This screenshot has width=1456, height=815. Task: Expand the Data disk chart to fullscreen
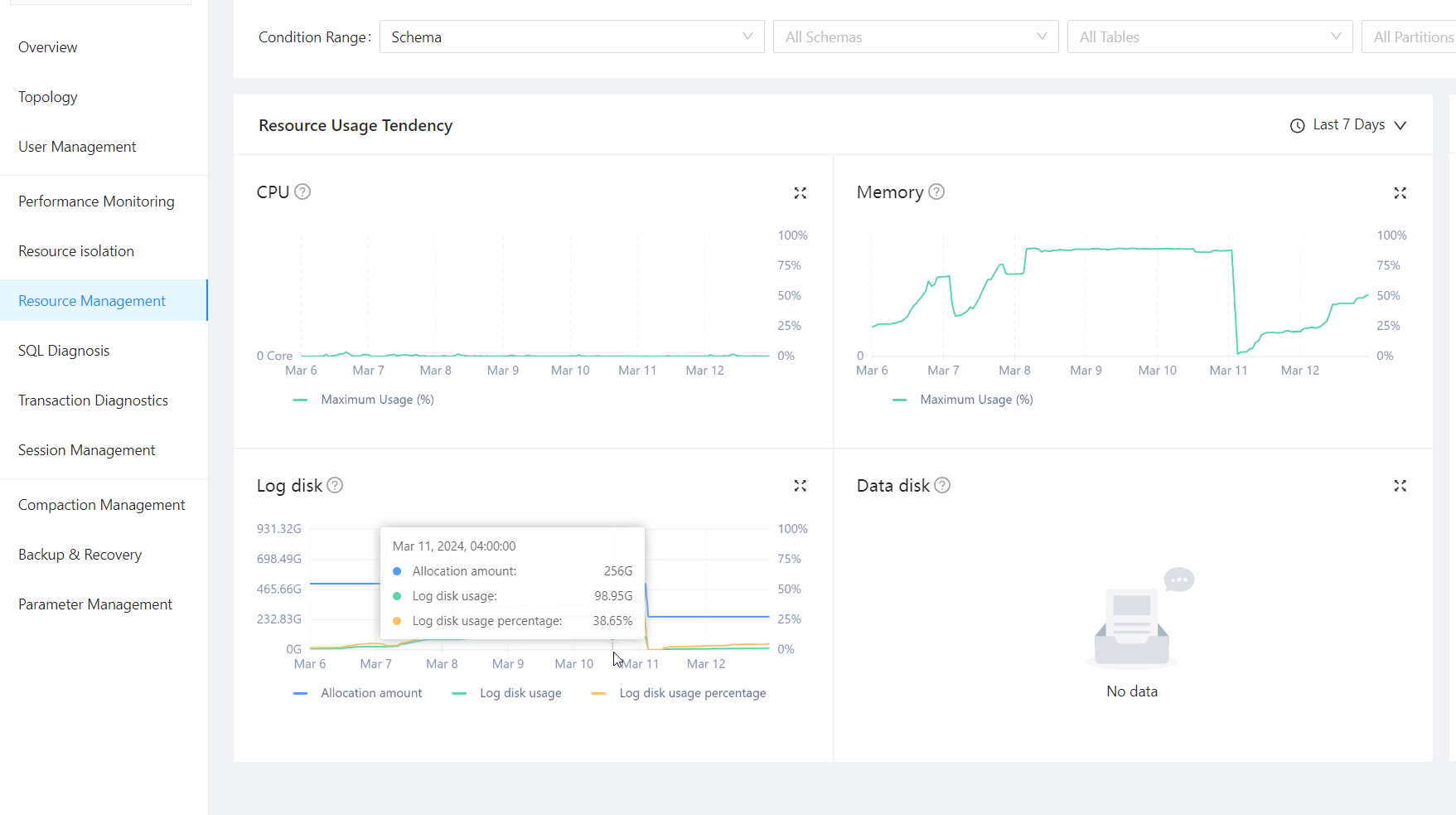(1400, 486)
